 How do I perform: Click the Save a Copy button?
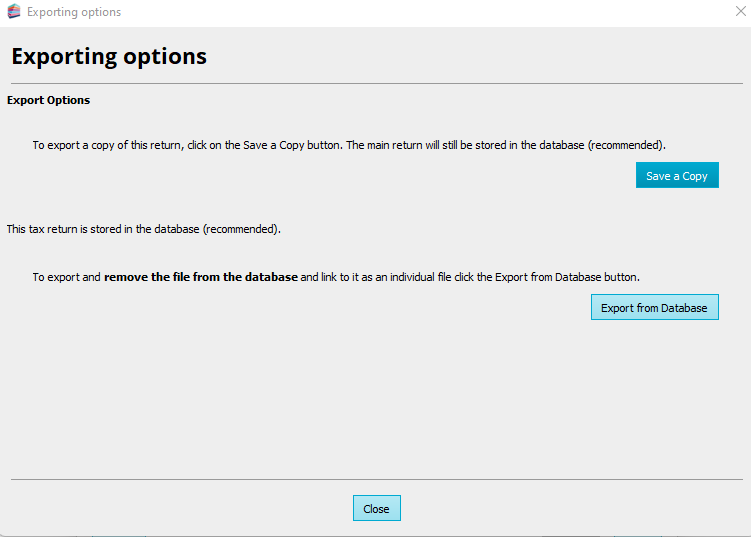pos(677,176)
